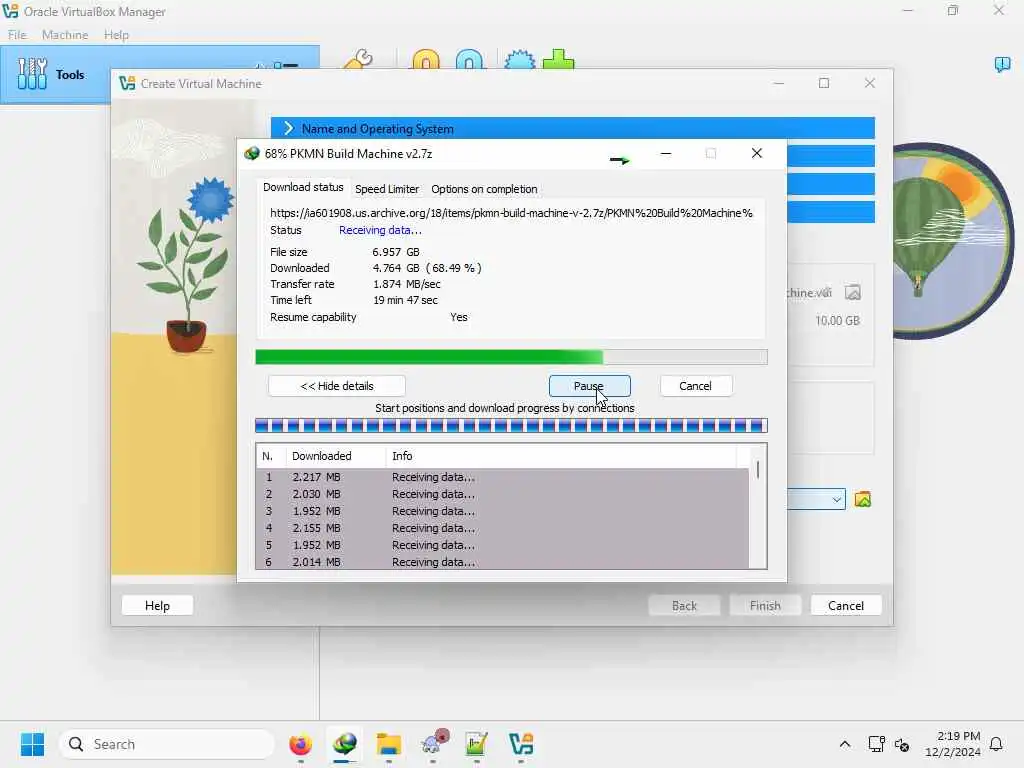The width and height of the screenshot is (1024, 768).
Task: Click the turtle app icon on taskbar
Action: (434, 743)
